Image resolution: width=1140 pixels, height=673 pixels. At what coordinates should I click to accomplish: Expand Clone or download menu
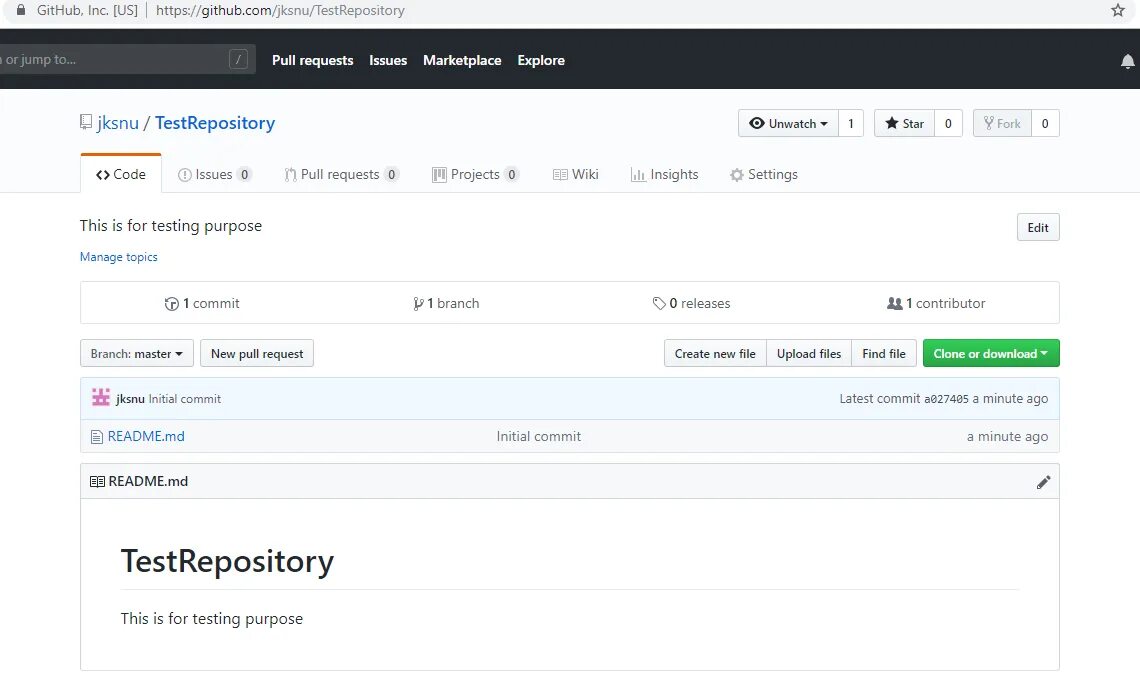[991, 354]
